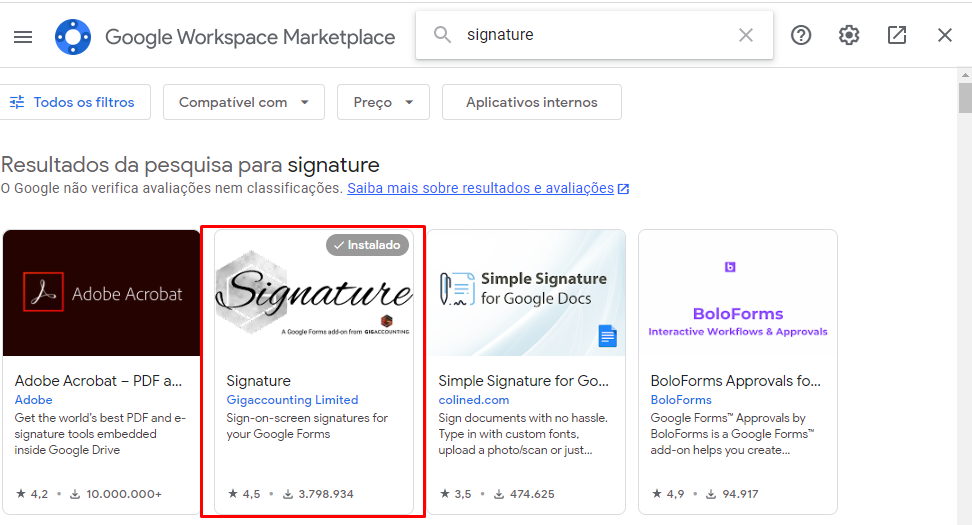
Task: Click the Sign-on-screen signatures description text
Action: [x=307, y=426]
